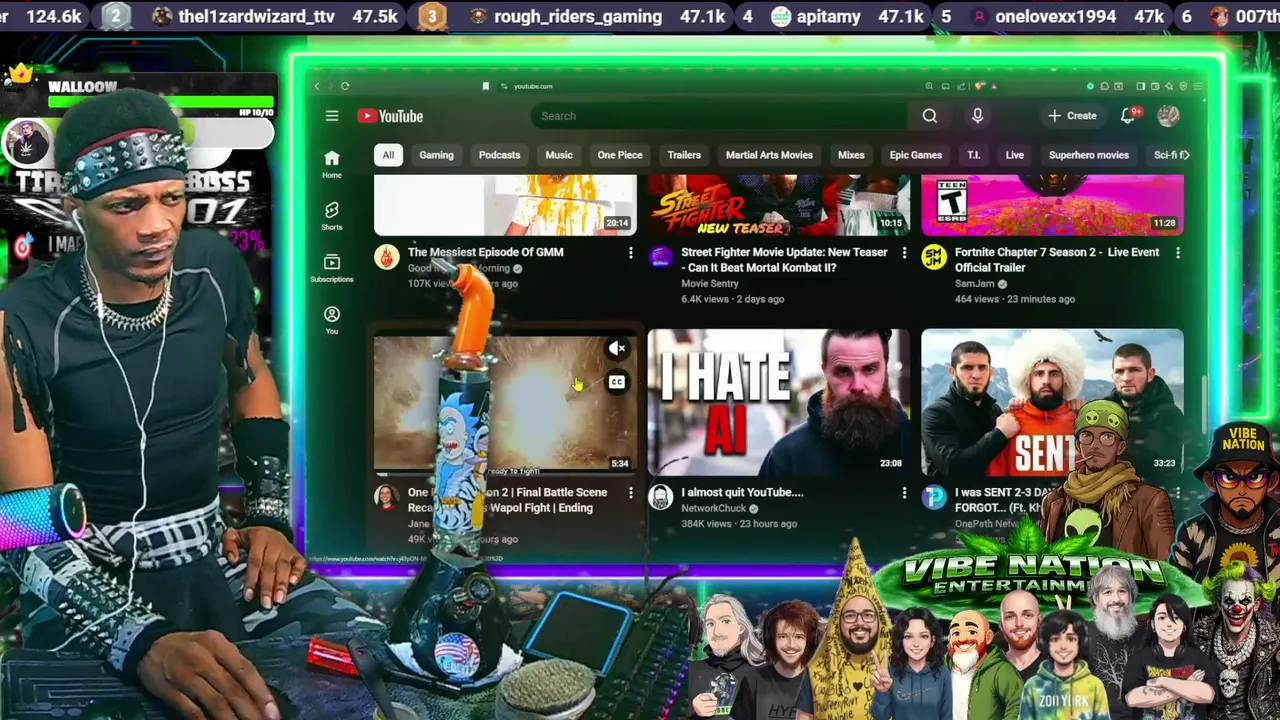Screen dimensions: 1280x720
Task: Open SamJam channel avatar
Action: click(x=934, y=256)
